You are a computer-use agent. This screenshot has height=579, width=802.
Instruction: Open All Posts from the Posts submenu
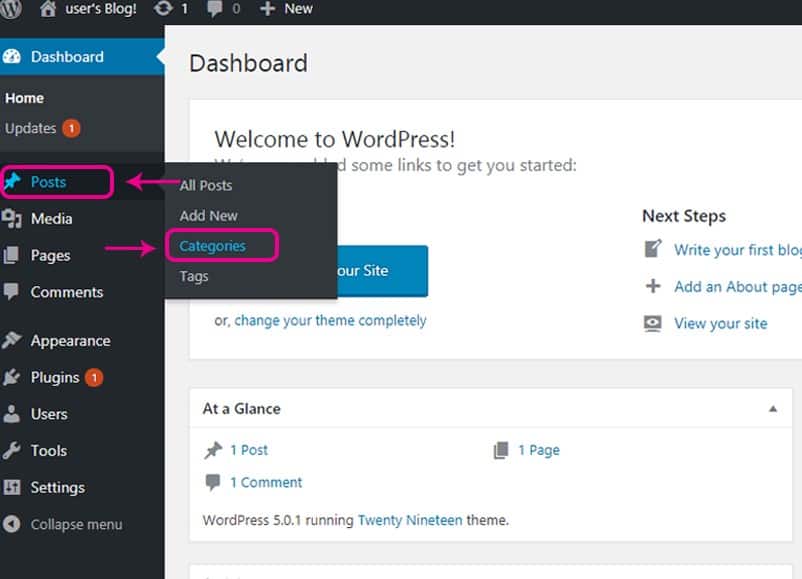point(206,185)
